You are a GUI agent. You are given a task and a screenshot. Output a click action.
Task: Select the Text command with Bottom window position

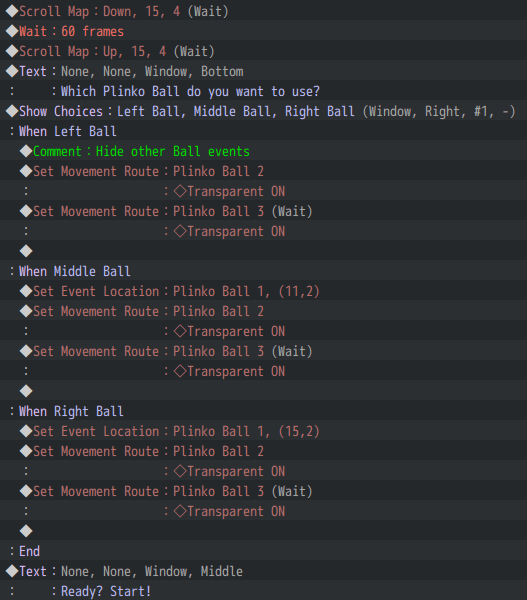(263, 71)
